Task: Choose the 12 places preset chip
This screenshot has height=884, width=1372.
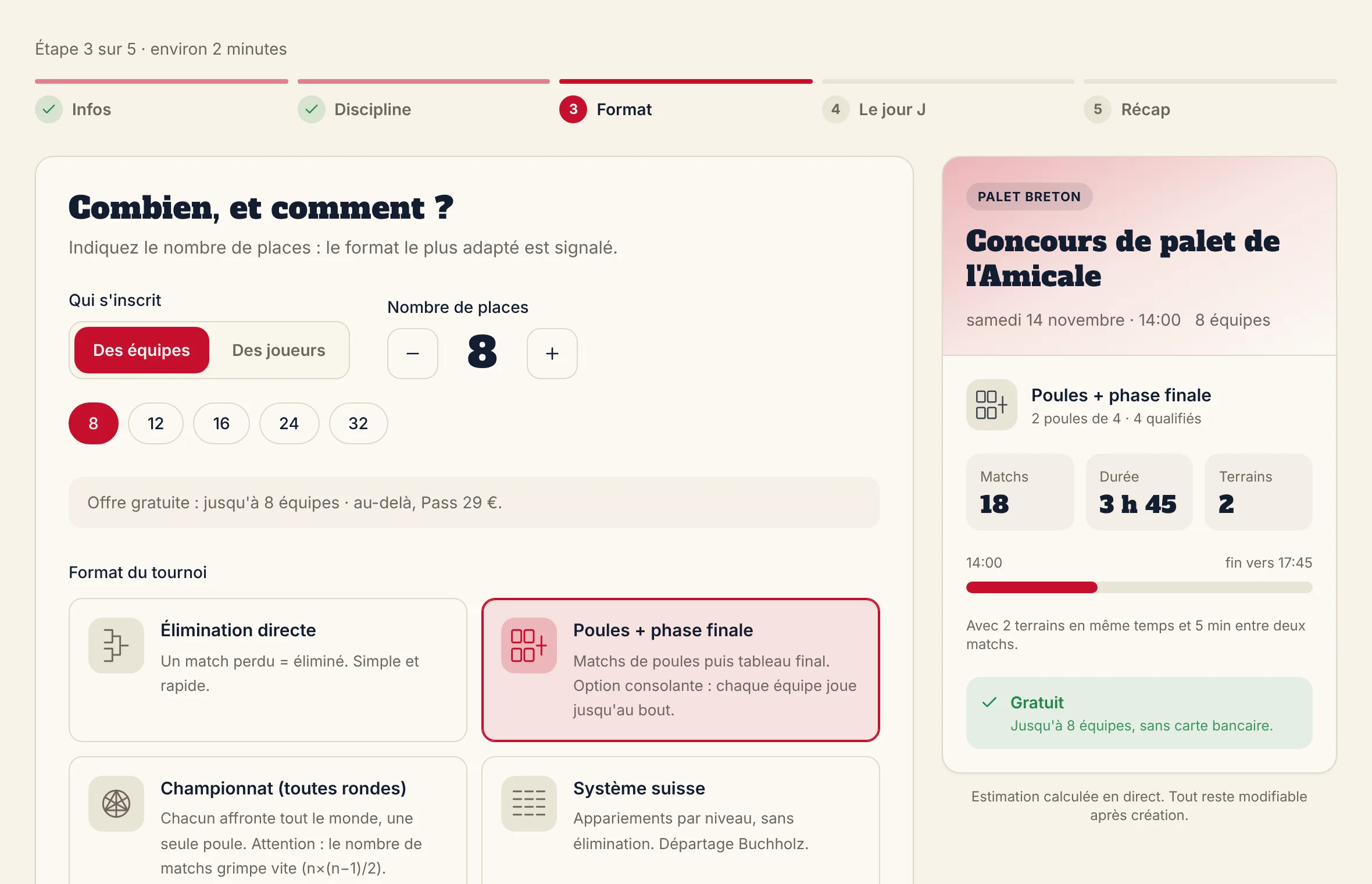Action: (155, 423)
